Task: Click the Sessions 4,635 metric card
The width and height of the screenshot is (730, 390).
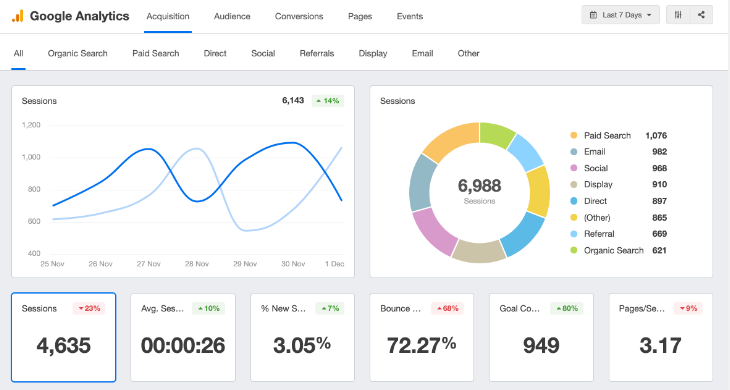Action: click(x=63, y=337)
